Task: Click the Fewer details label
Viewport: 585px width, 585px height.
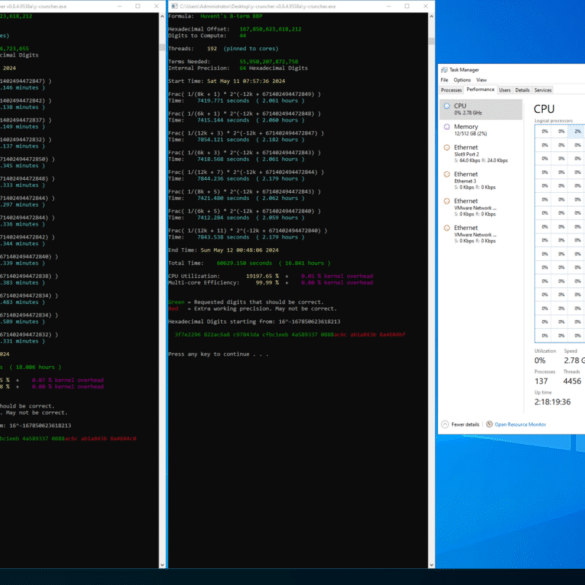Action: point(465,425)
